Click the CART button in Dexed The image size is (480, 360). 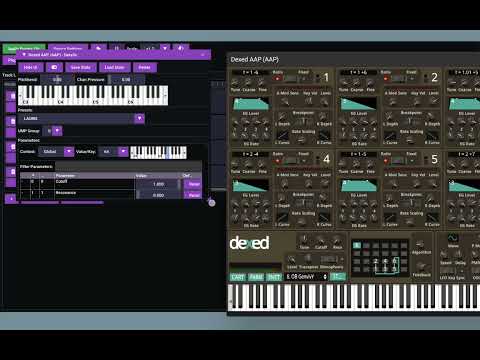pyautogui.click(x=238, y=277)
